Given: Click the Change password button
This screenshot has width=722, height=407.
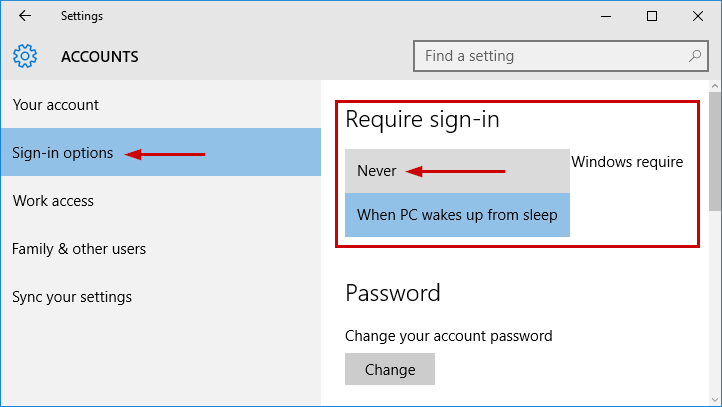Looking at the screenshot, I should point(390,369).
